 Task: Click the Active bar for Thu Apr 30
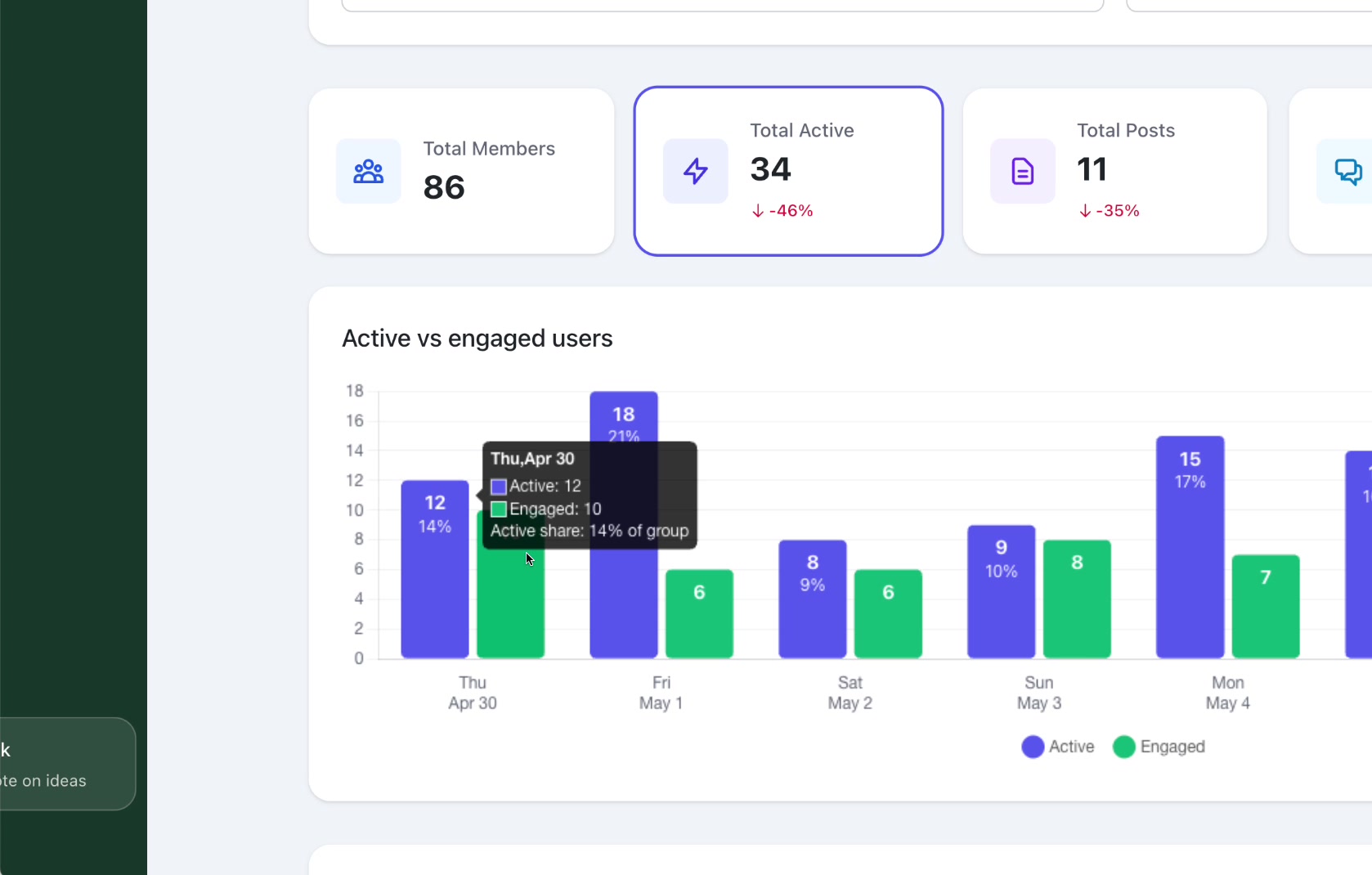[x=435, y=569]
